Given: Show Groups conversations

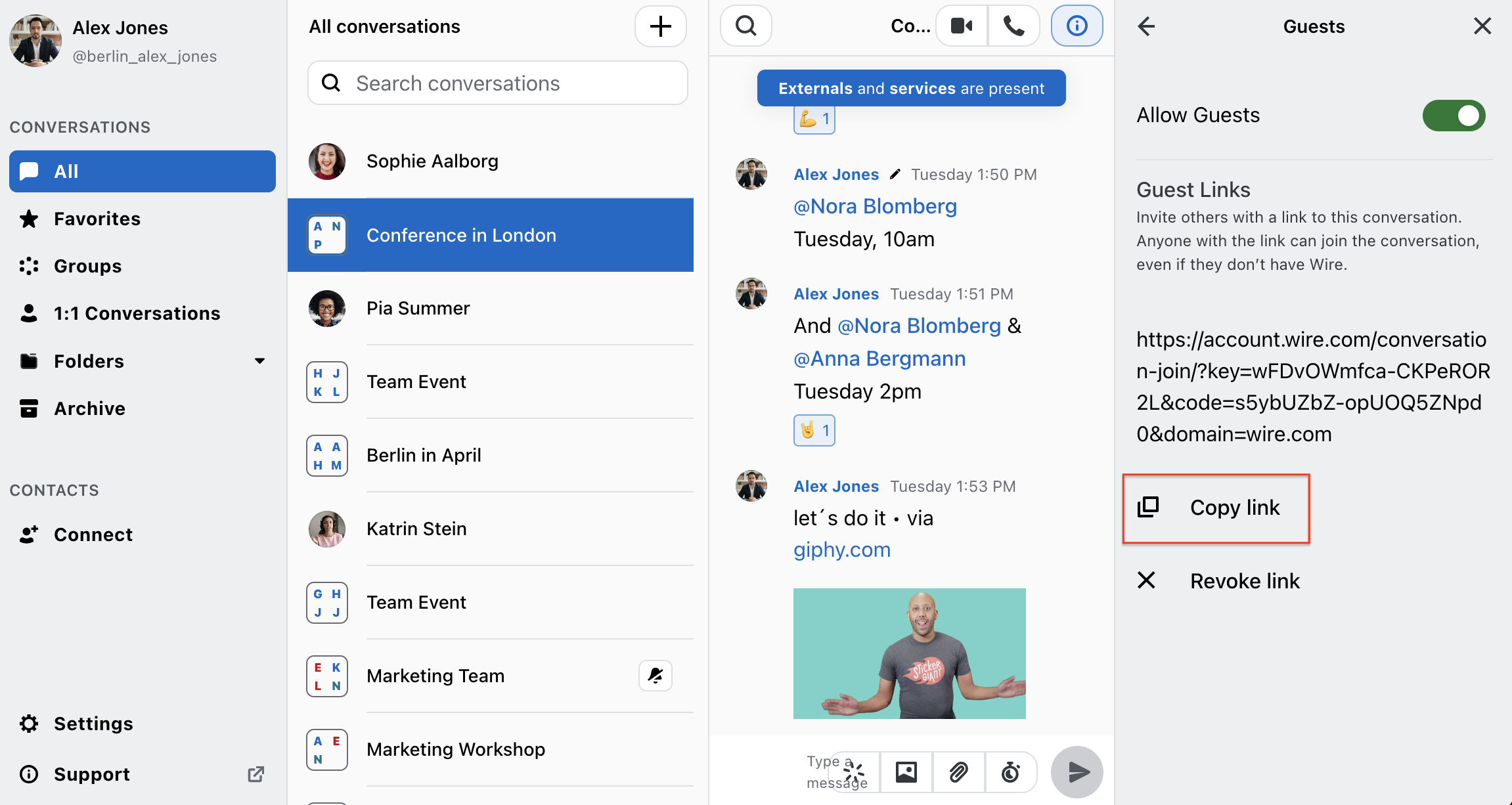Looking at the screenshot, I should coord(143,266).
